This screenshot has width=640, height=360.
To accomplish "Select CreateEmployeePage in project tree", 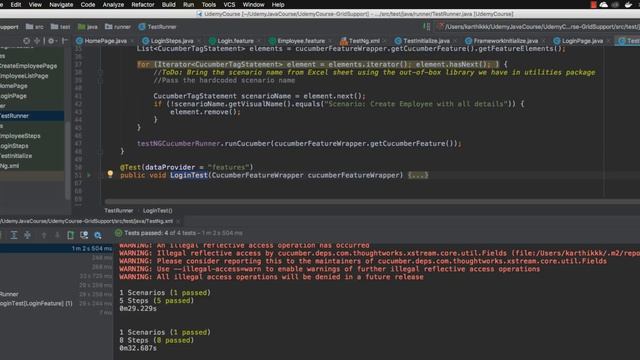I will pos(28,66).
